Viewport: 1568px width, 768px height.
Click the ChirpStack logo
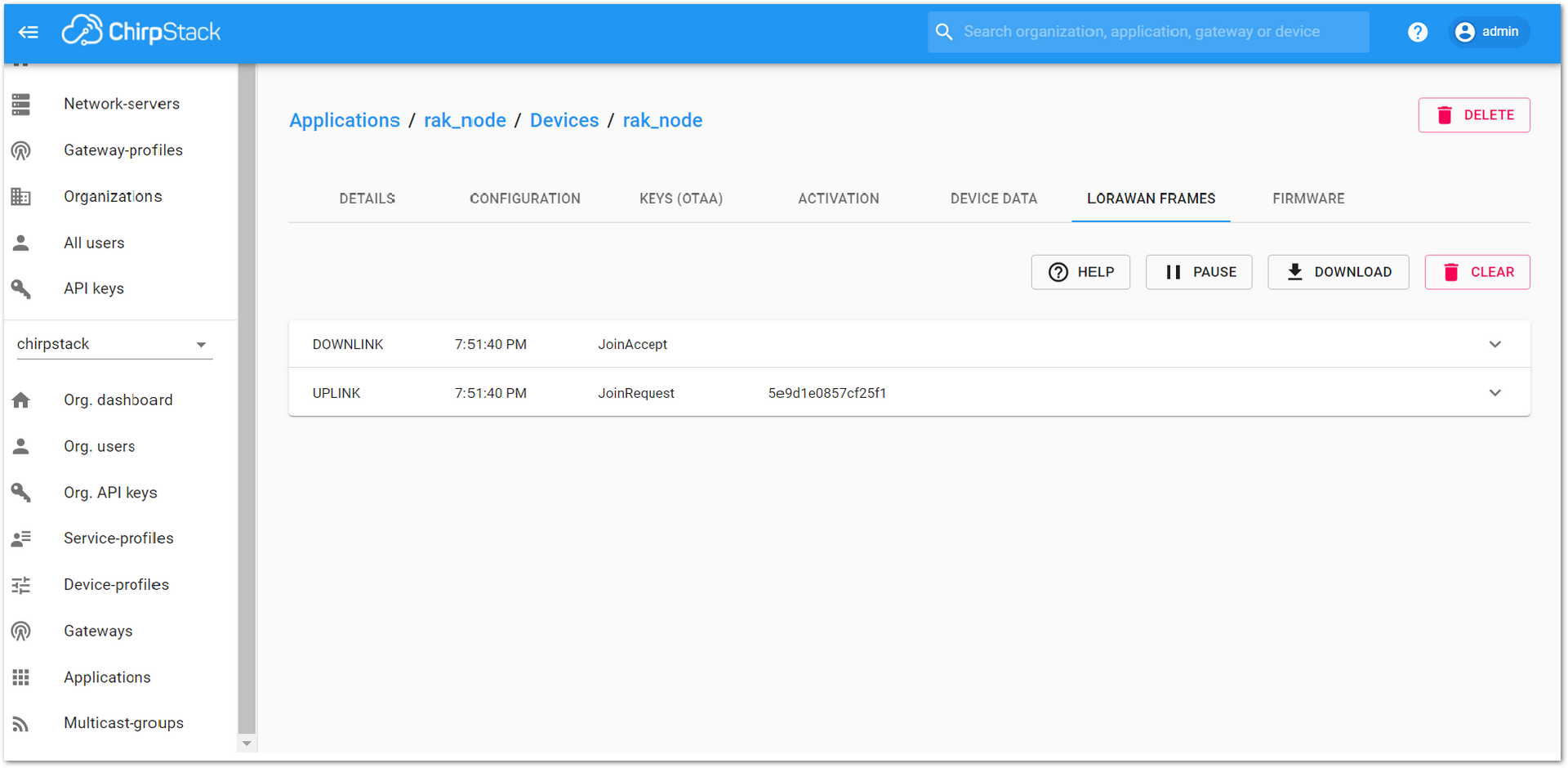point(141,31)
